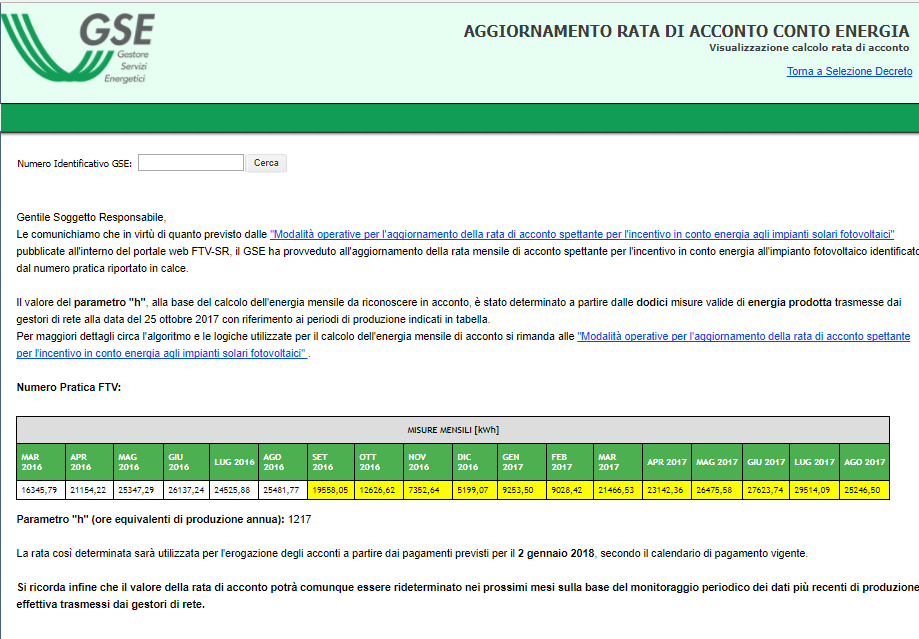Select the MAR 2017 column header
This screenshot has width=919, height=639.
(618, 462)
